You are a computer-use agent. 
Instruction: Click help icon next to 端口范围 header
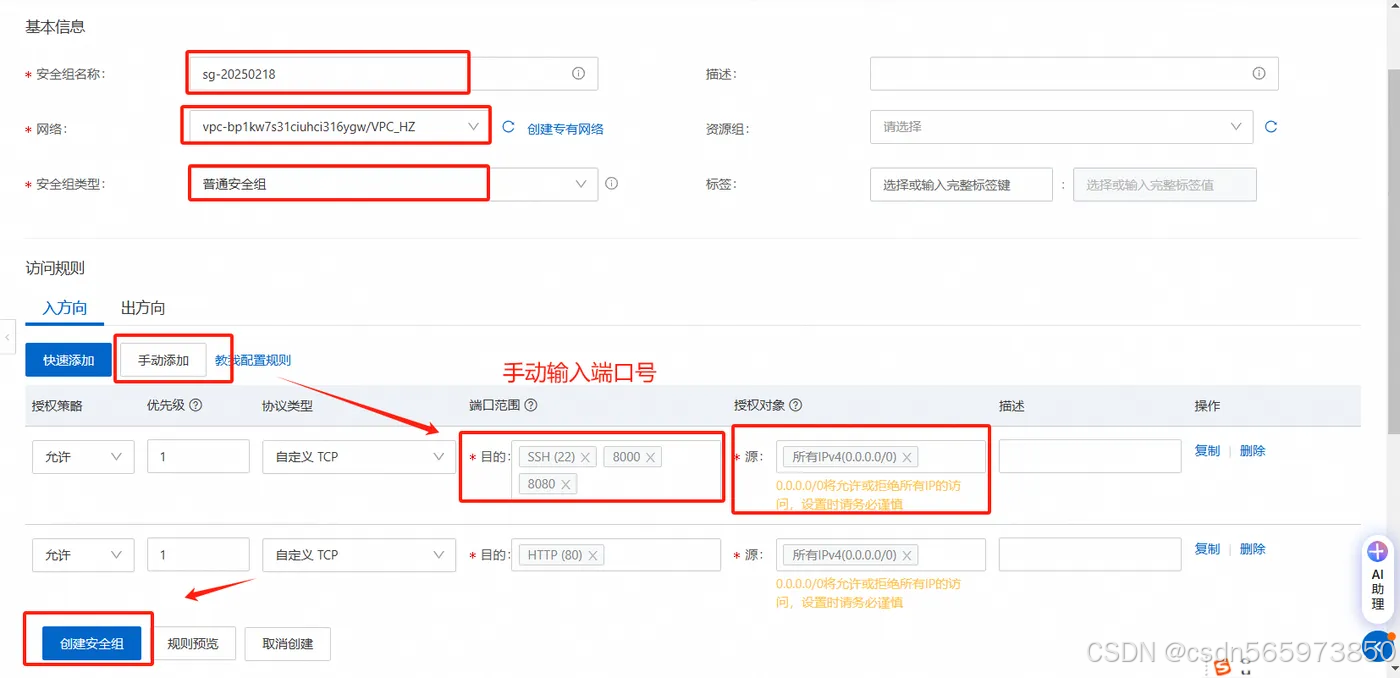pos(531,405)
